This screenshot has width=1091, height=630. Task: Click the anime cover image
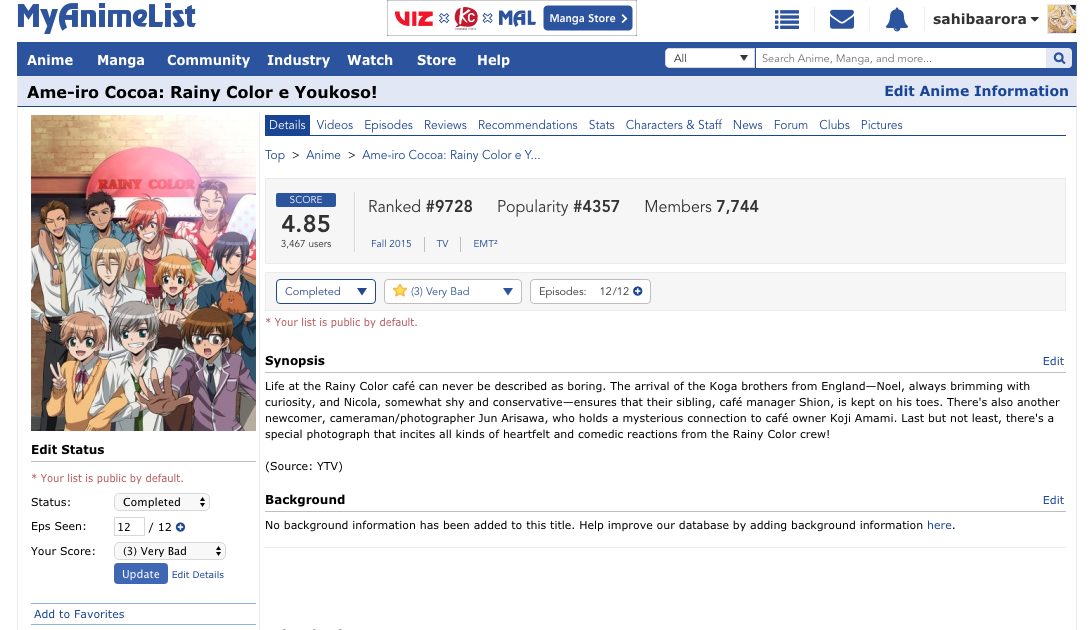point(143,273)
